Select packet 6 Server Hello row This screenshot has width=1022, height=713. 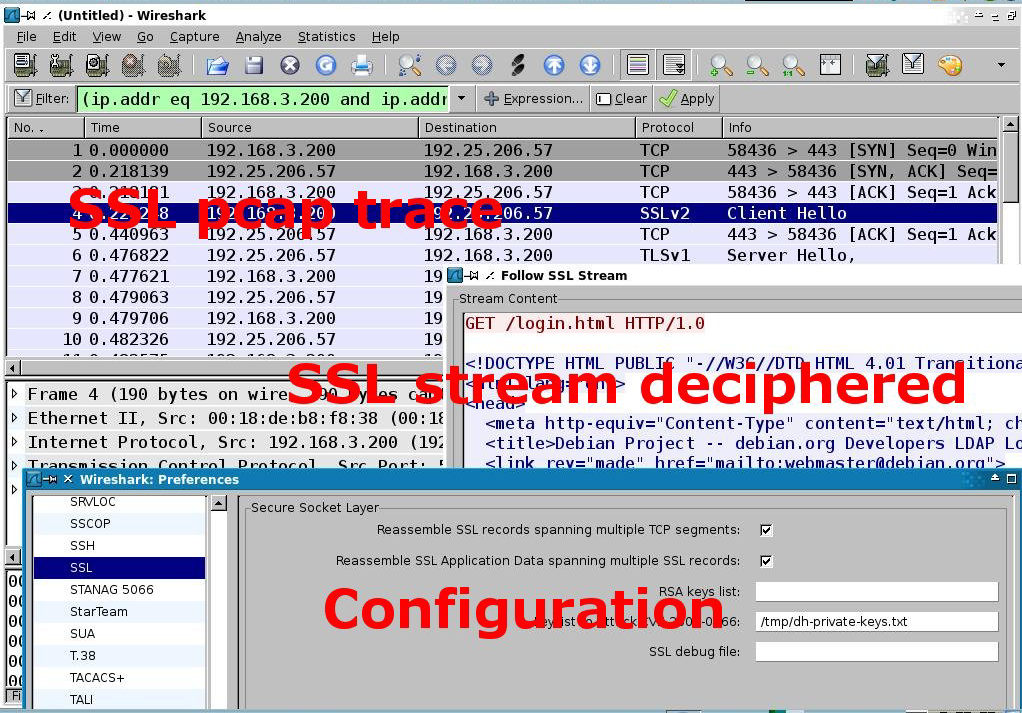502,255
